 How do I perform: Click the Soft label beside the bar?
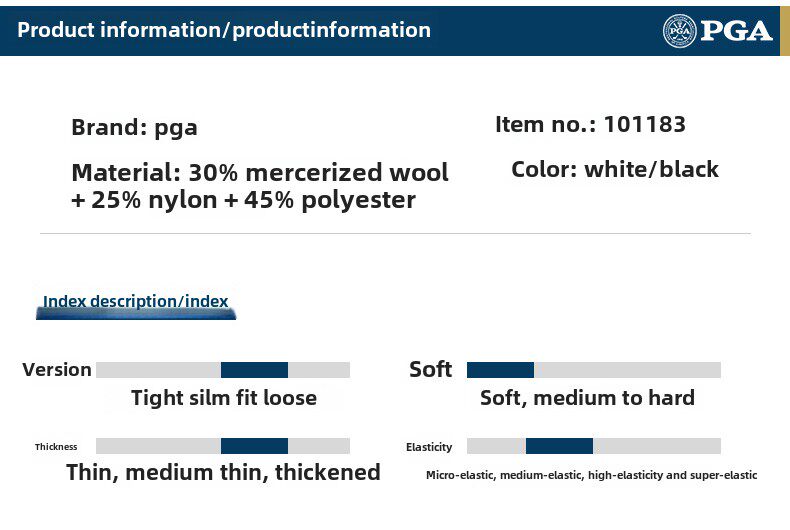pyautogui.click(x=430, y=369)
